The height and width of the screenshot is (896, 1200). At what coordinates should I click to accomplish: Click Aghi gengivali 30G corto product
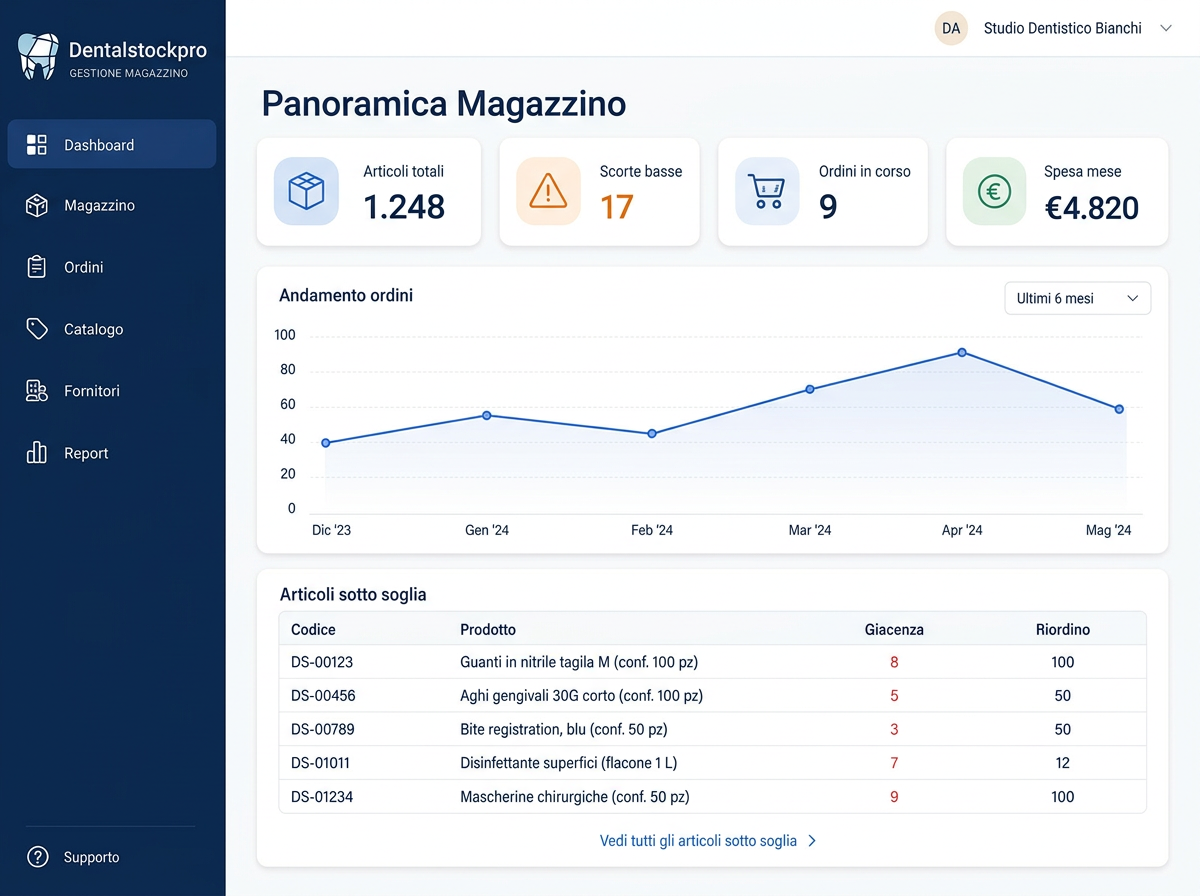tap(581, 696)
